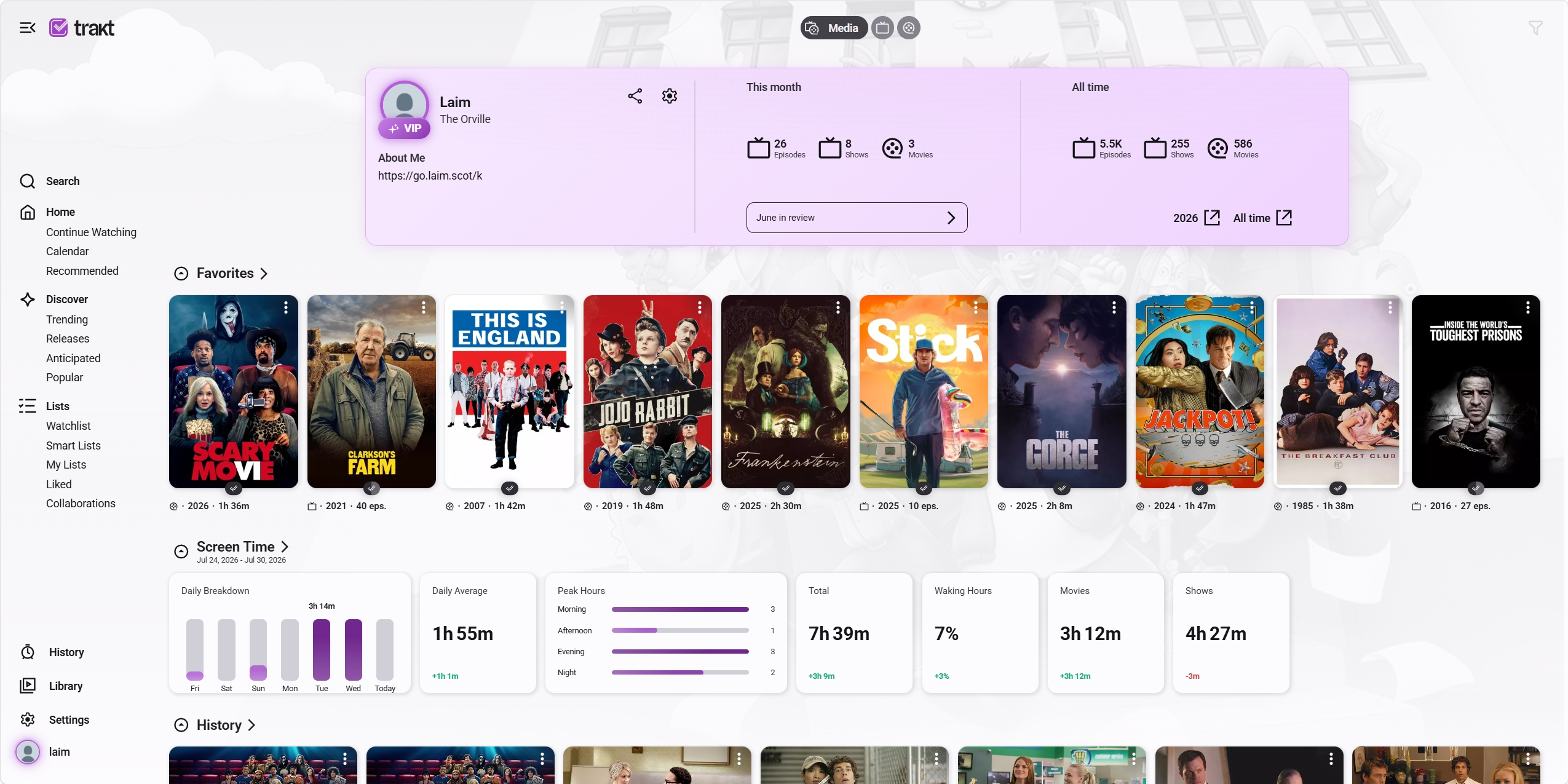Open the Jojo Rabbit poster
The image size is (1568, 784).
(647, 392)
